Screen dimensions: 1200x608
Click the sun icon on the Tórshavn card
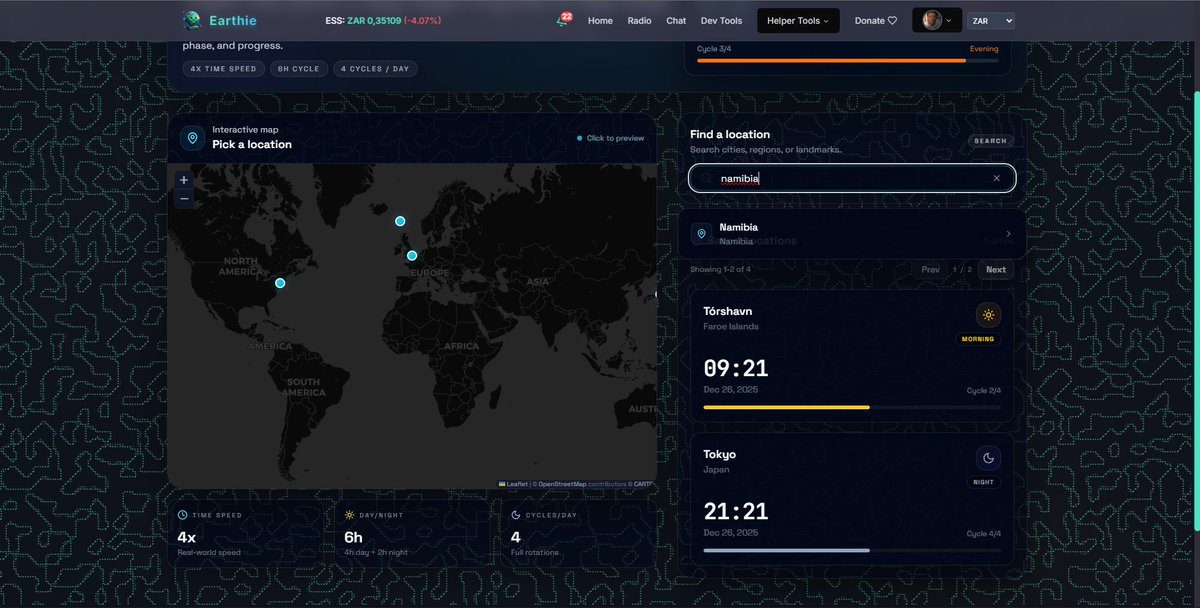[x=988, y=315]
